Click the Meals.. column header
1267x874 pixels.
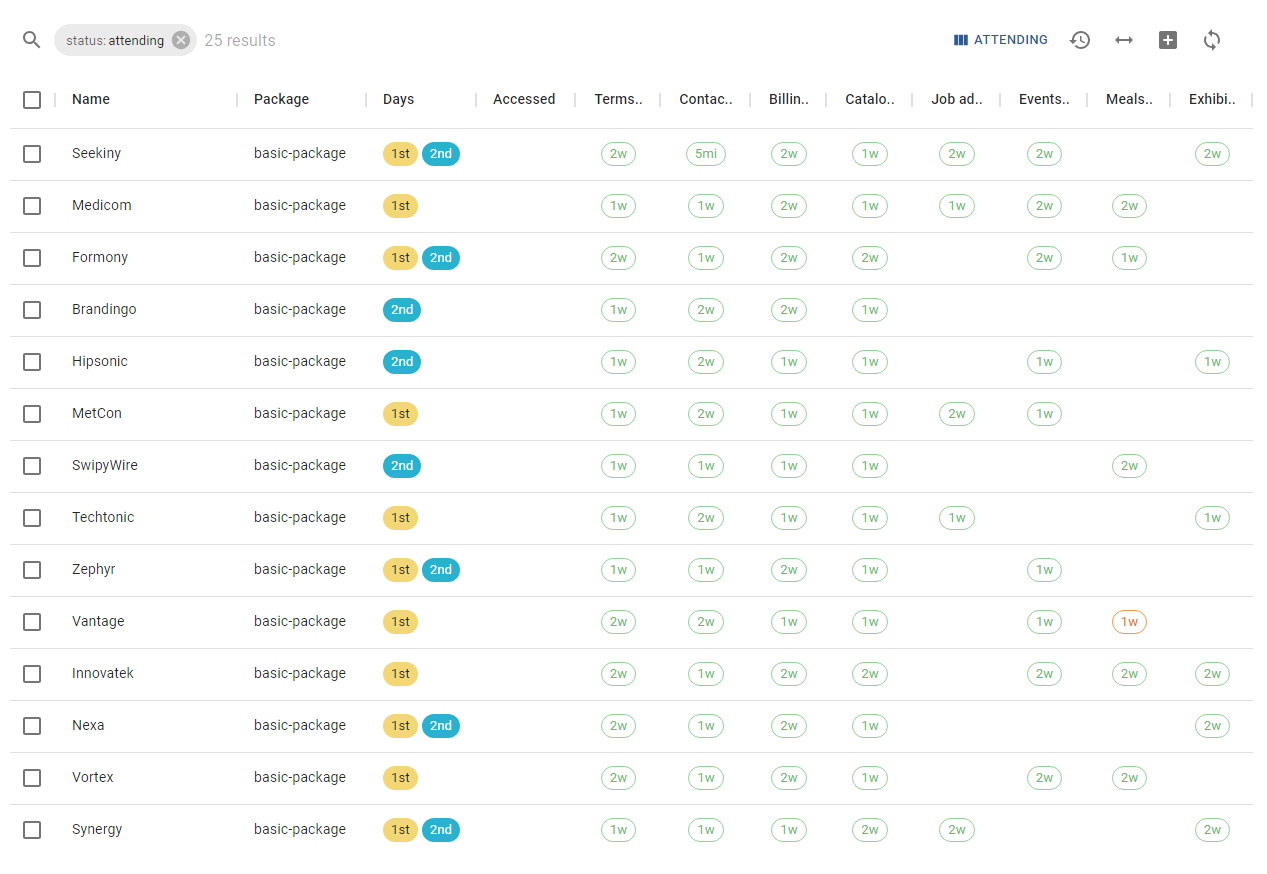coord(1129,99)
